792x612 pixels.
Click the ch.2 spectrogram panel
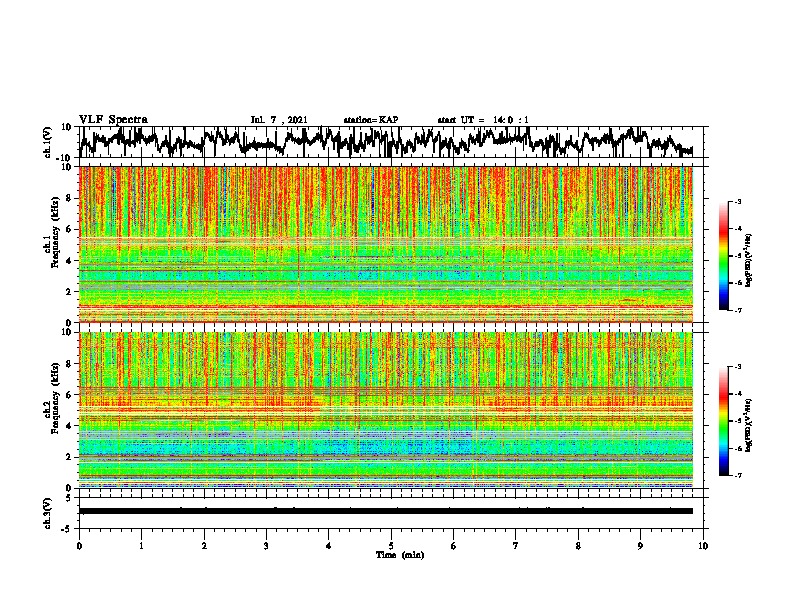[x=386, y=410]
